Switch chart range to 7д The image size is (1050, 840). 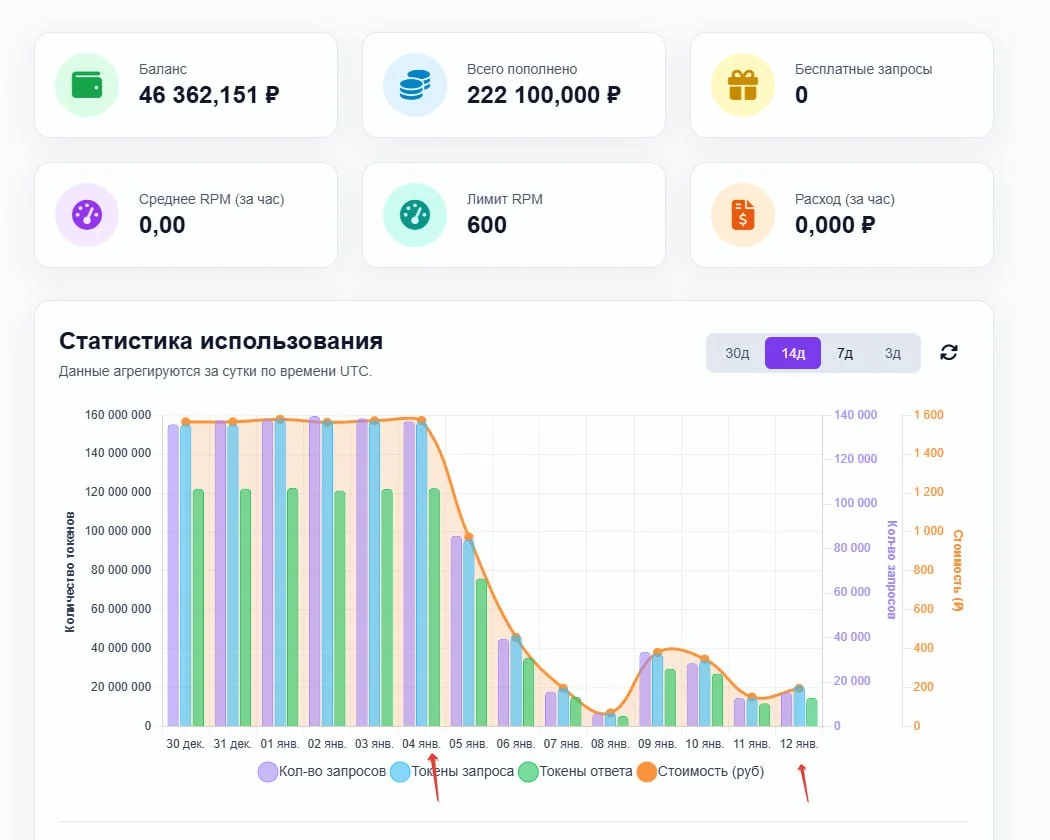coord(845,353)
